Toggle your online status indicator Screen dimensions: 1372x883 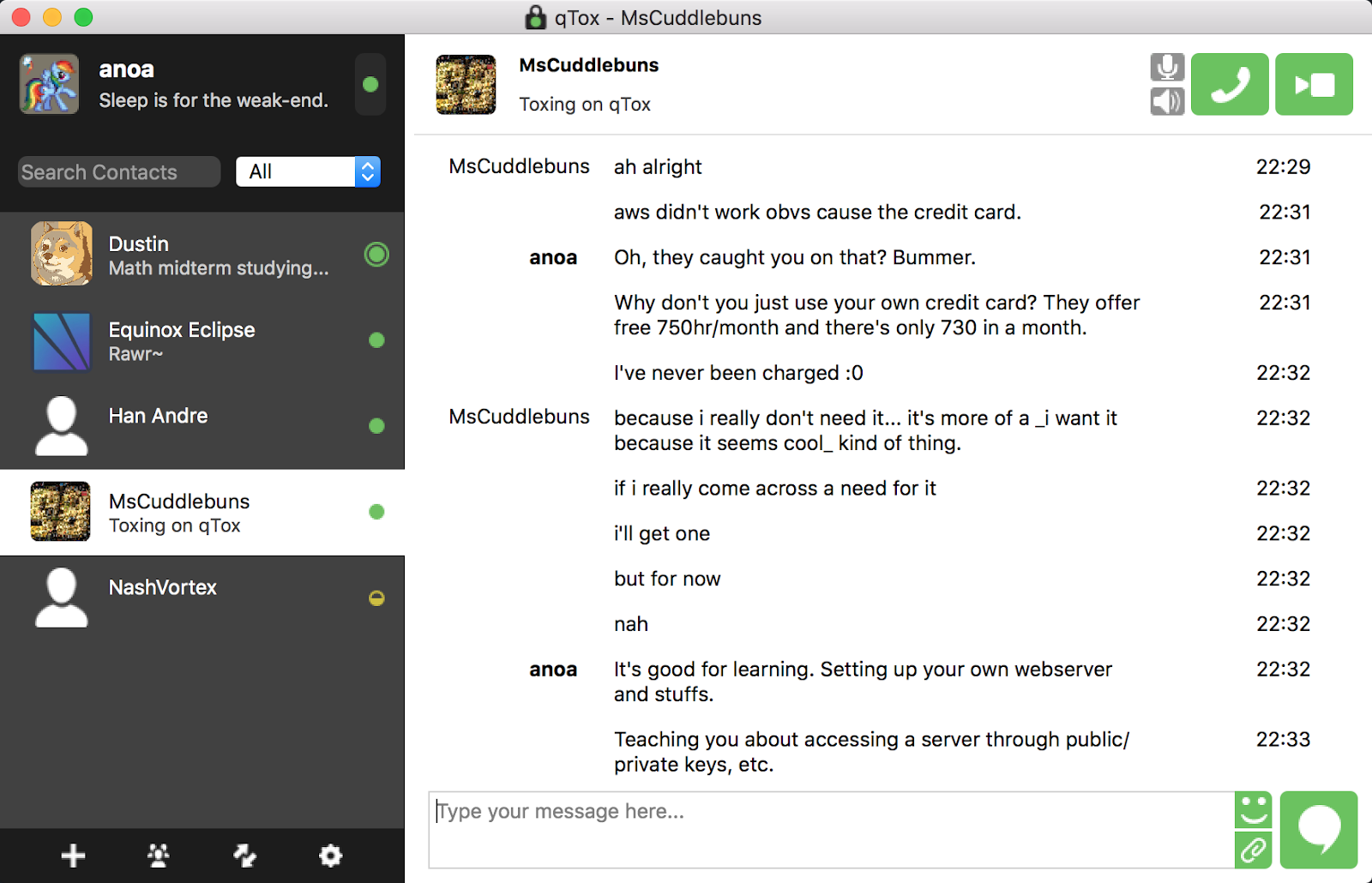(x=370, y=84)
